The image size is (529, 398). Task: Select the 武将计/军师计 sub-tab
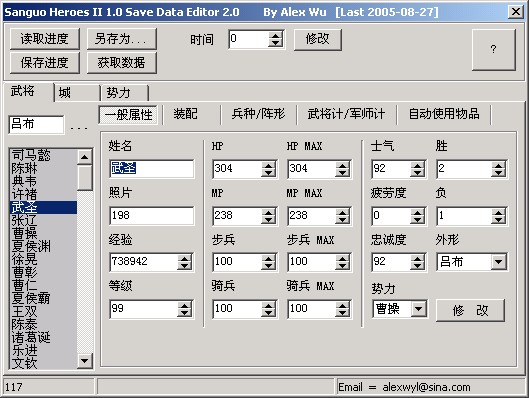pyautogui.click(x=346, y=114)
